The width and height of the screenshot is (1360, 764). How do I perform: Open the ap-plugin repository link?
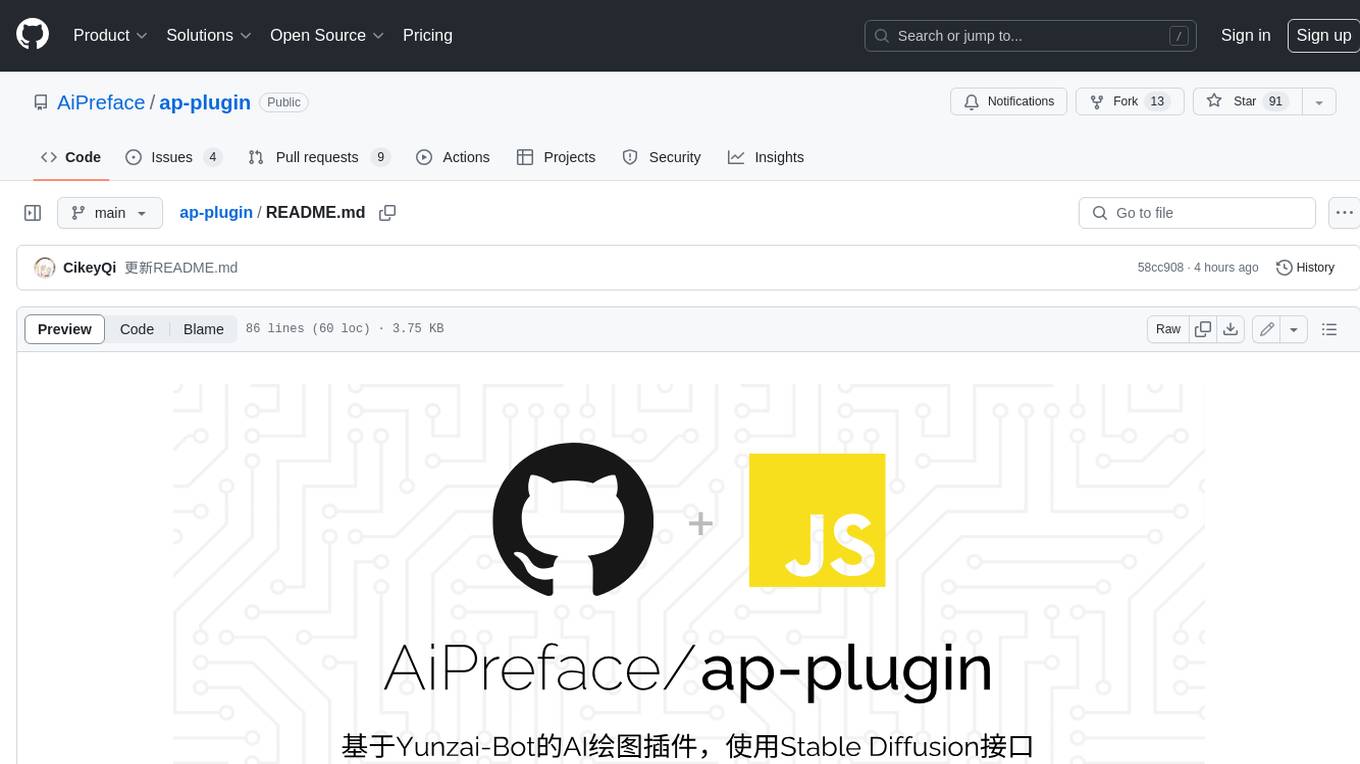pos(205,102)
